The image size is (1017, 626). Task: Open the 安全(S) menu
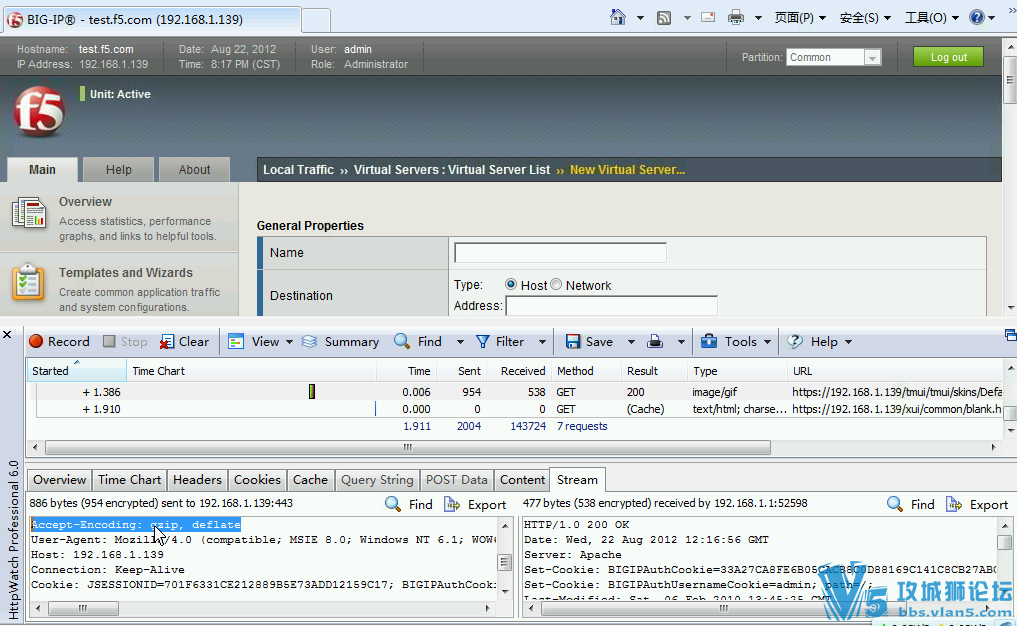coord(865,18)
